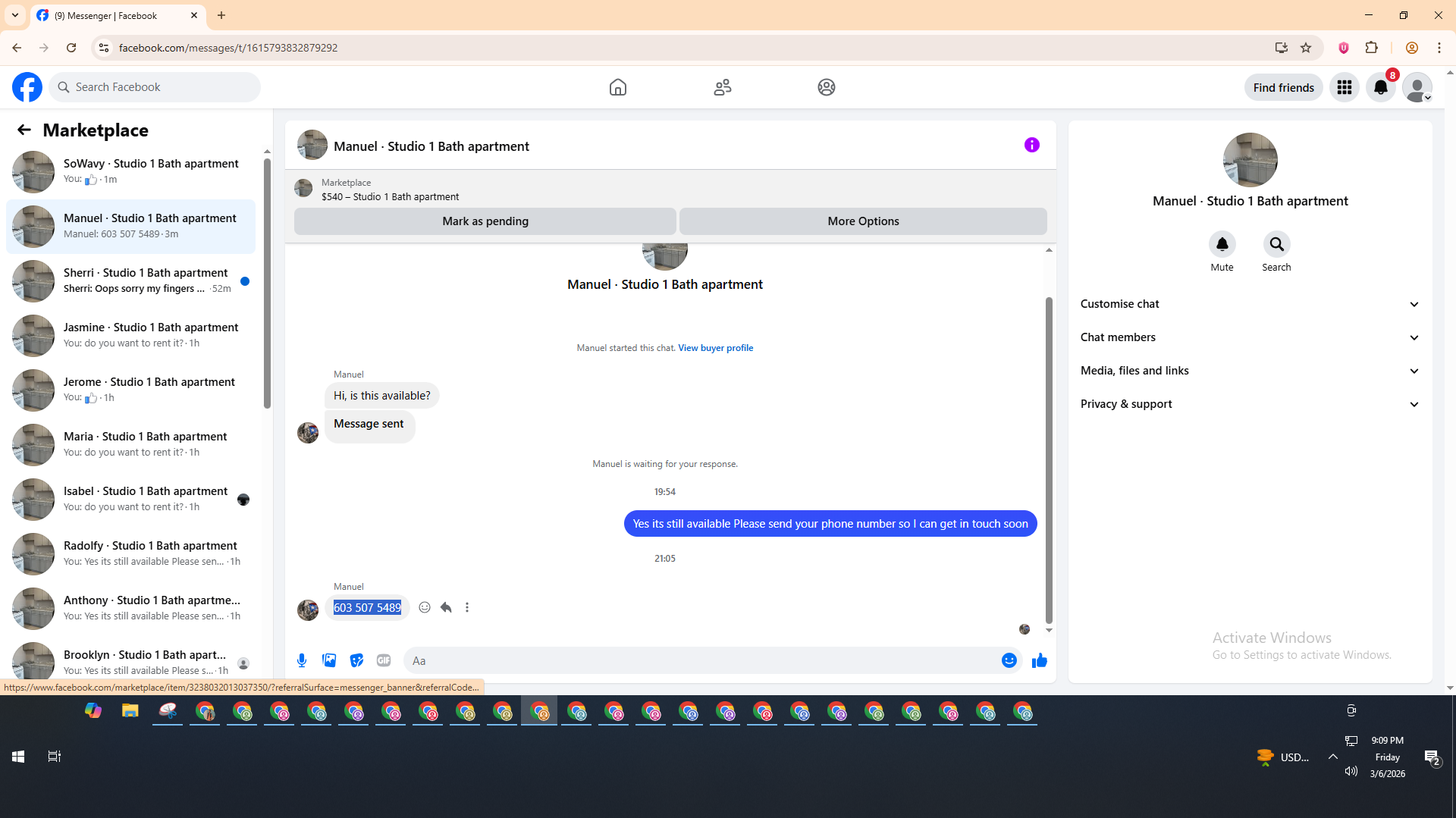Viewport: 1456px width, 818px height.
Task: Open a new browser tab
Action: coord(221,15)
